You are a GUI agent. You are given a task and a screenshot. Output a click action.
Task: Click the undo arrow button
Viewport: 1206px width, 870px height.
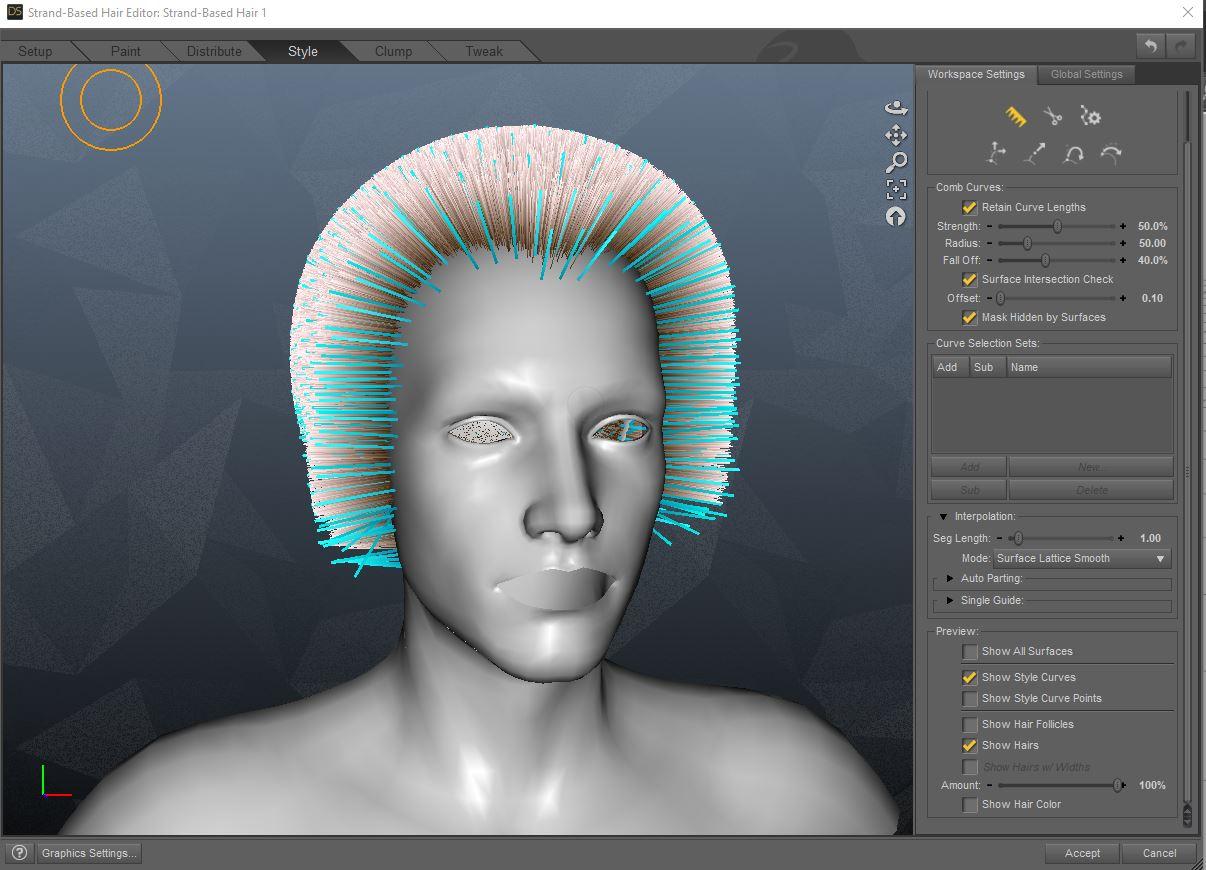[x=1151, y=46]
